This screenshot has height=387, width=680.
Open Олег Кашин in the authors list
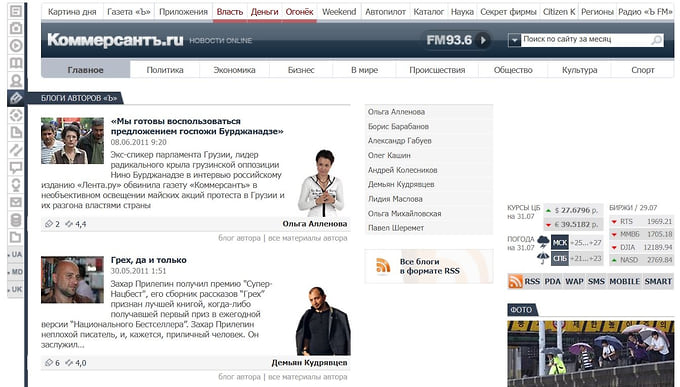[x=389, y=155]
